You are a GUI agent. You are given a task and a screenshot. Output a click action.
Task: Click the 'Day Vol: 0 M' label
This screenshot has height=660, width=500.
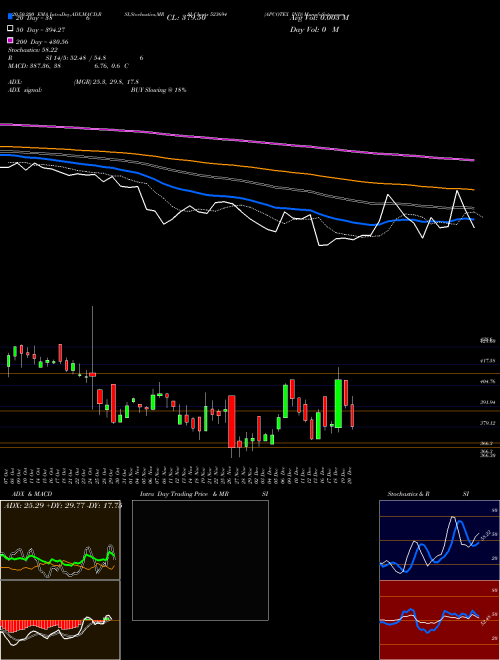[314, 29]
